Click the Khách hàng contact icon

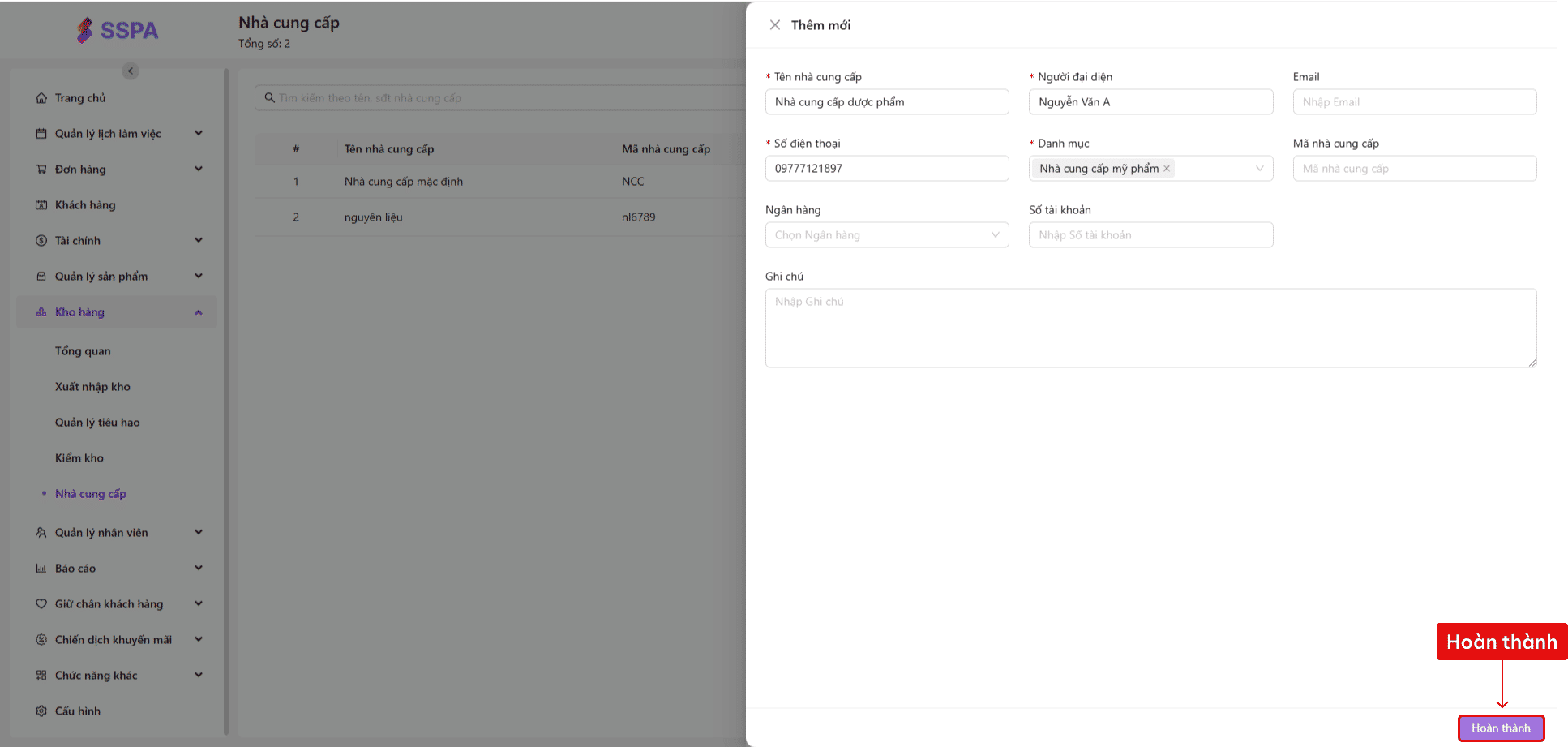(41, 205)
